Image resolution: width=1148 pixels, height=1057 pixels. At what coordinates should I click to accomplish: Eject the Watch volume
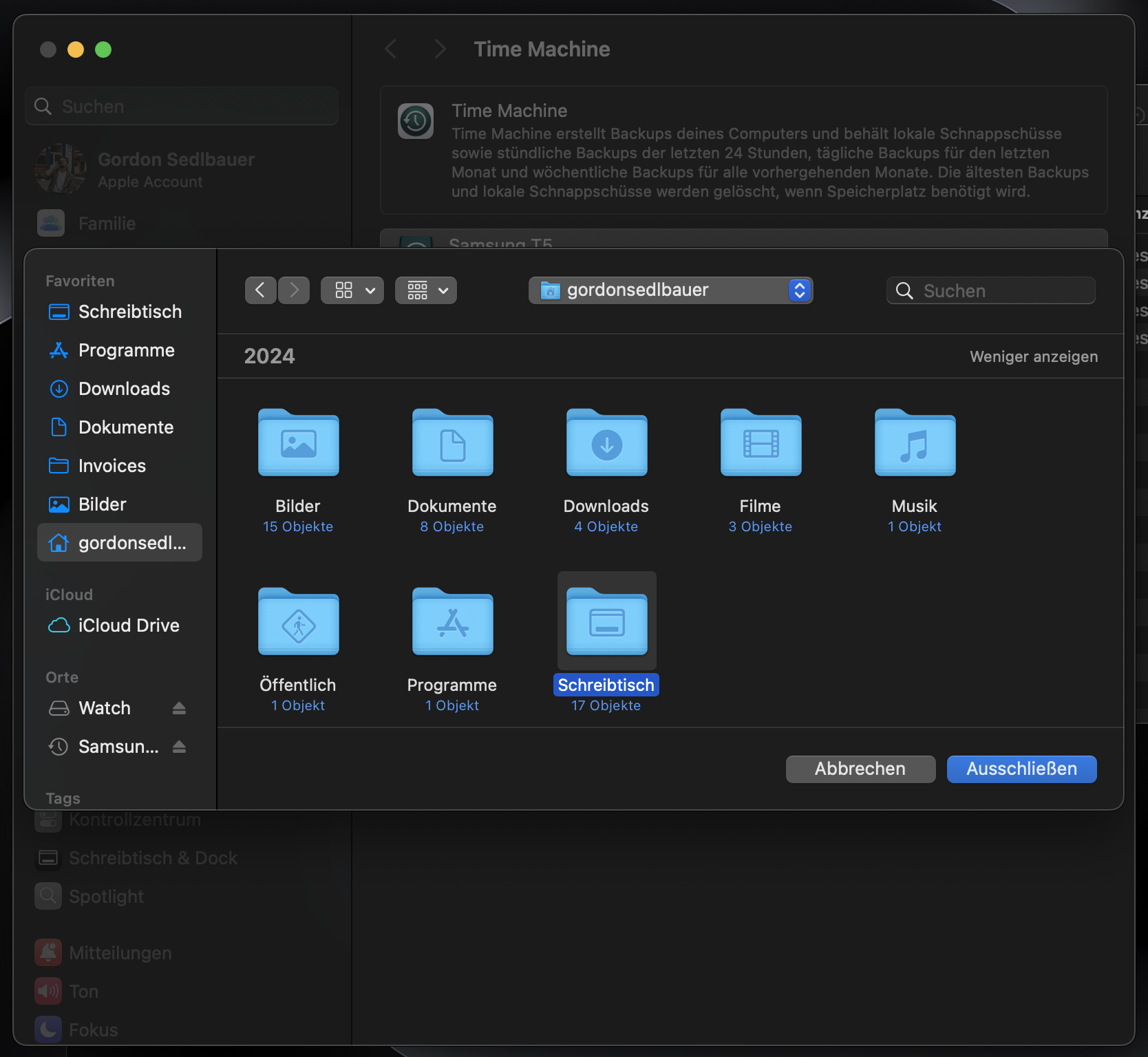[179, 708]
